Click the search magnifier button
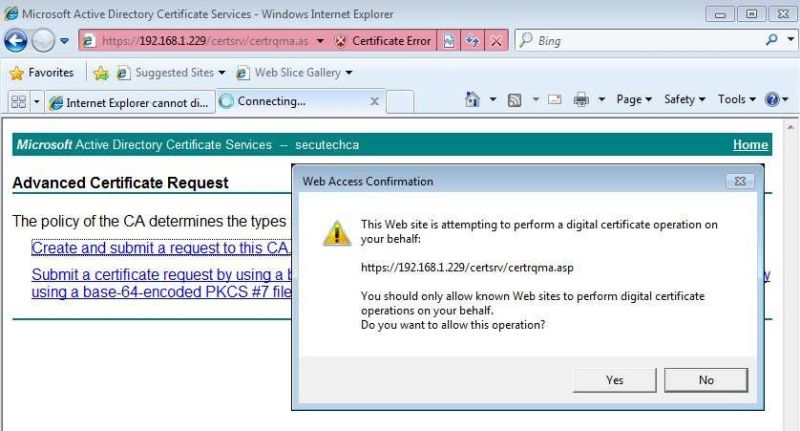800x431 pixels. (x=772, y=39)
